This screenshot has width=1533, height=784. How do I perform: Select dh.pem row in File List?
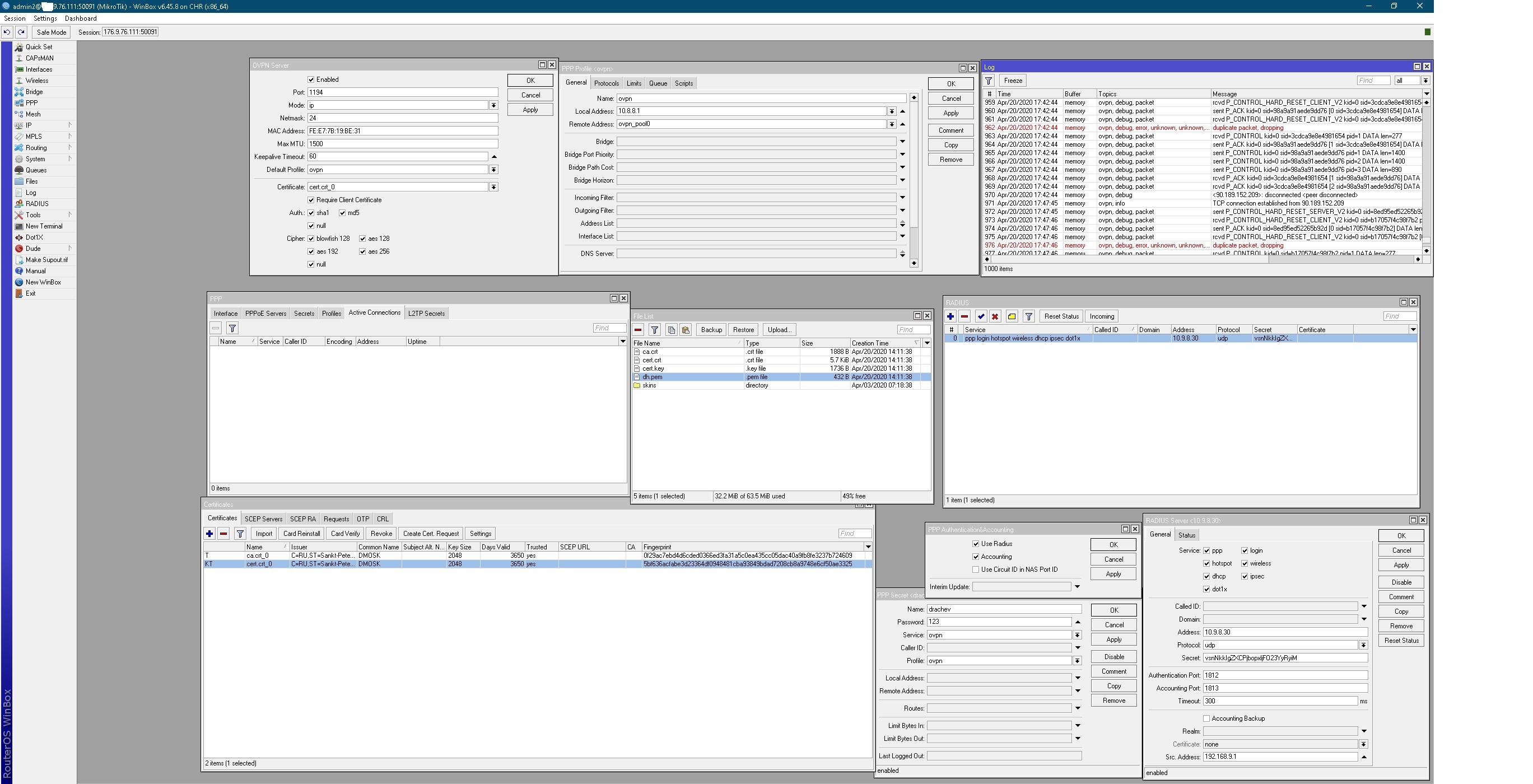(x=781, y=377)
